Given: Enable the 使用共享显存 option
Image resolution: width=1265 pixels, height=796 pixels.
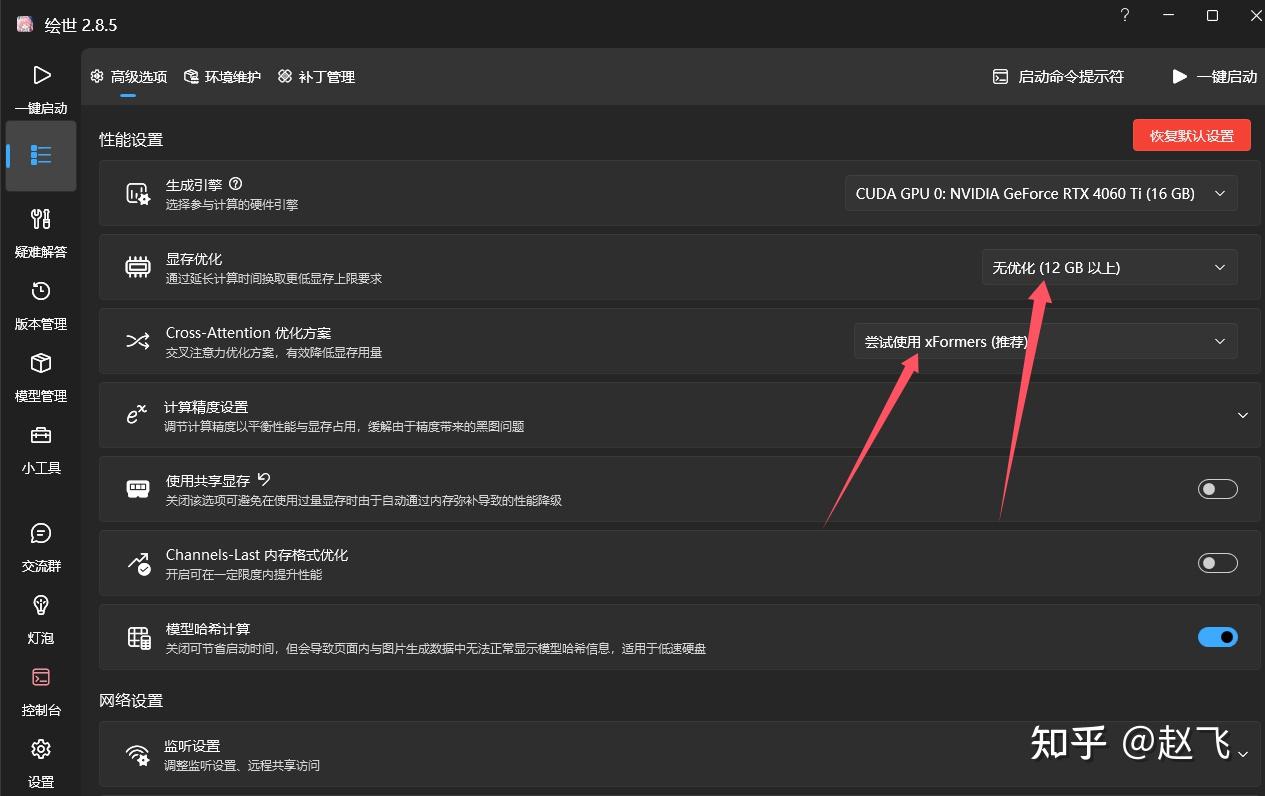Looking at the screenshot, I should 1217,489.
